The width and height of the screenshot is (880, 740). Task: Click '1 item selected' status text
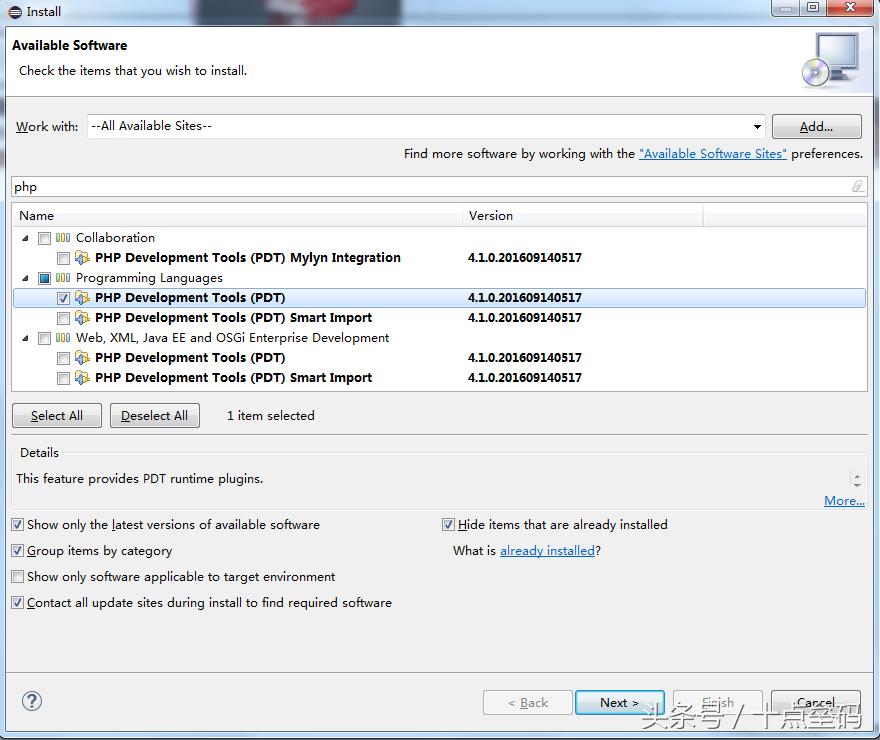271,416
